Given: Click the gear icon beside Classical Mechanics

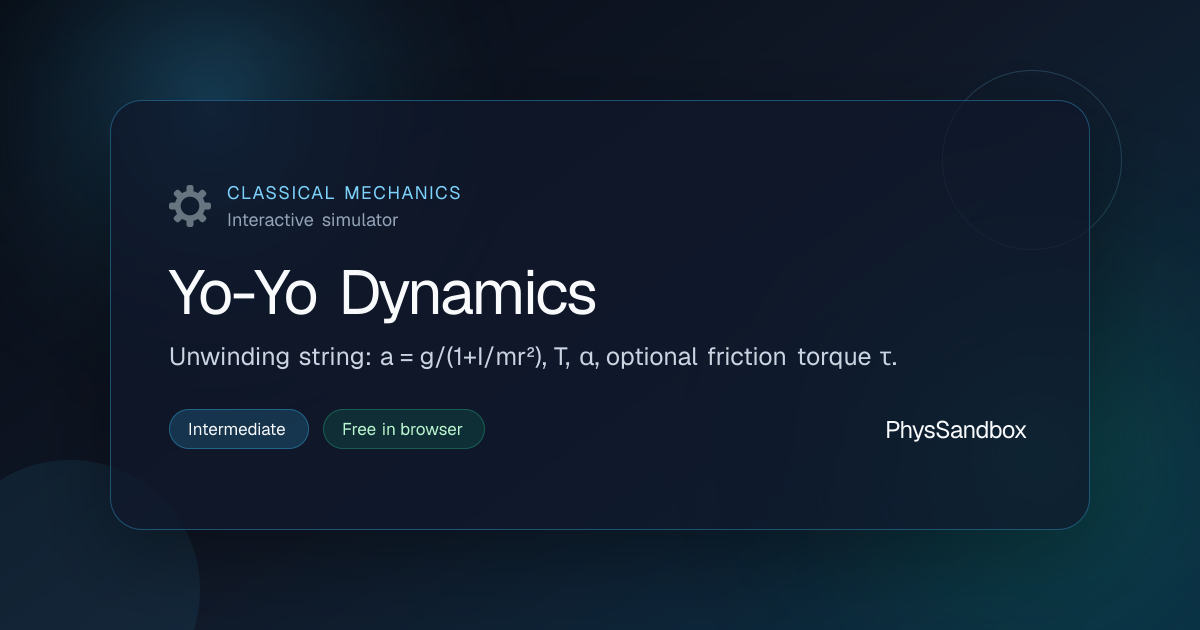Looking at the screenshot, I should pyautogui.click(x=190, y=206).
